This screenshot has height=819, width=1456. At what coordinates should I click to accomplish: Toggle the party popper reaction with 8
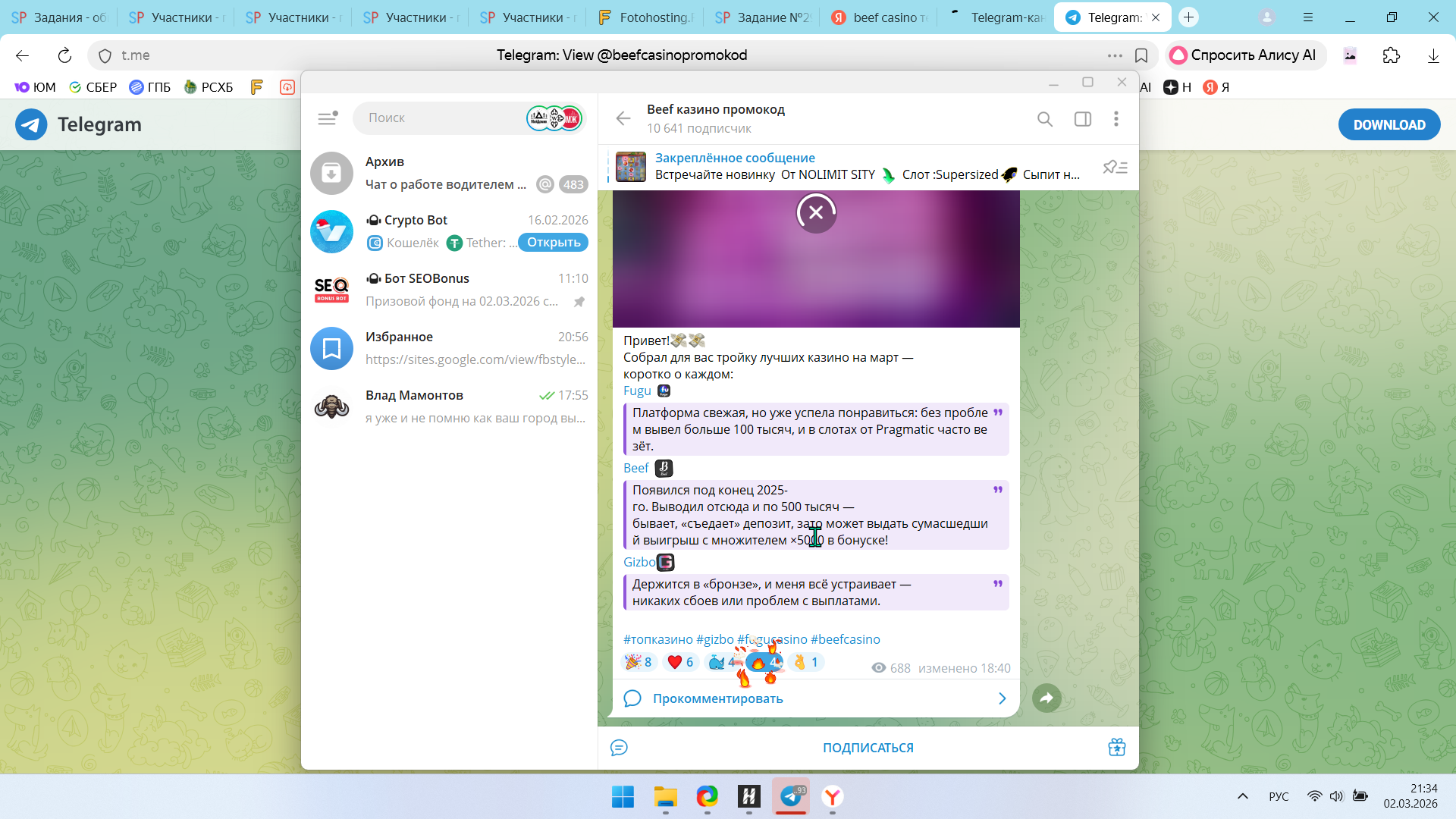639,662
